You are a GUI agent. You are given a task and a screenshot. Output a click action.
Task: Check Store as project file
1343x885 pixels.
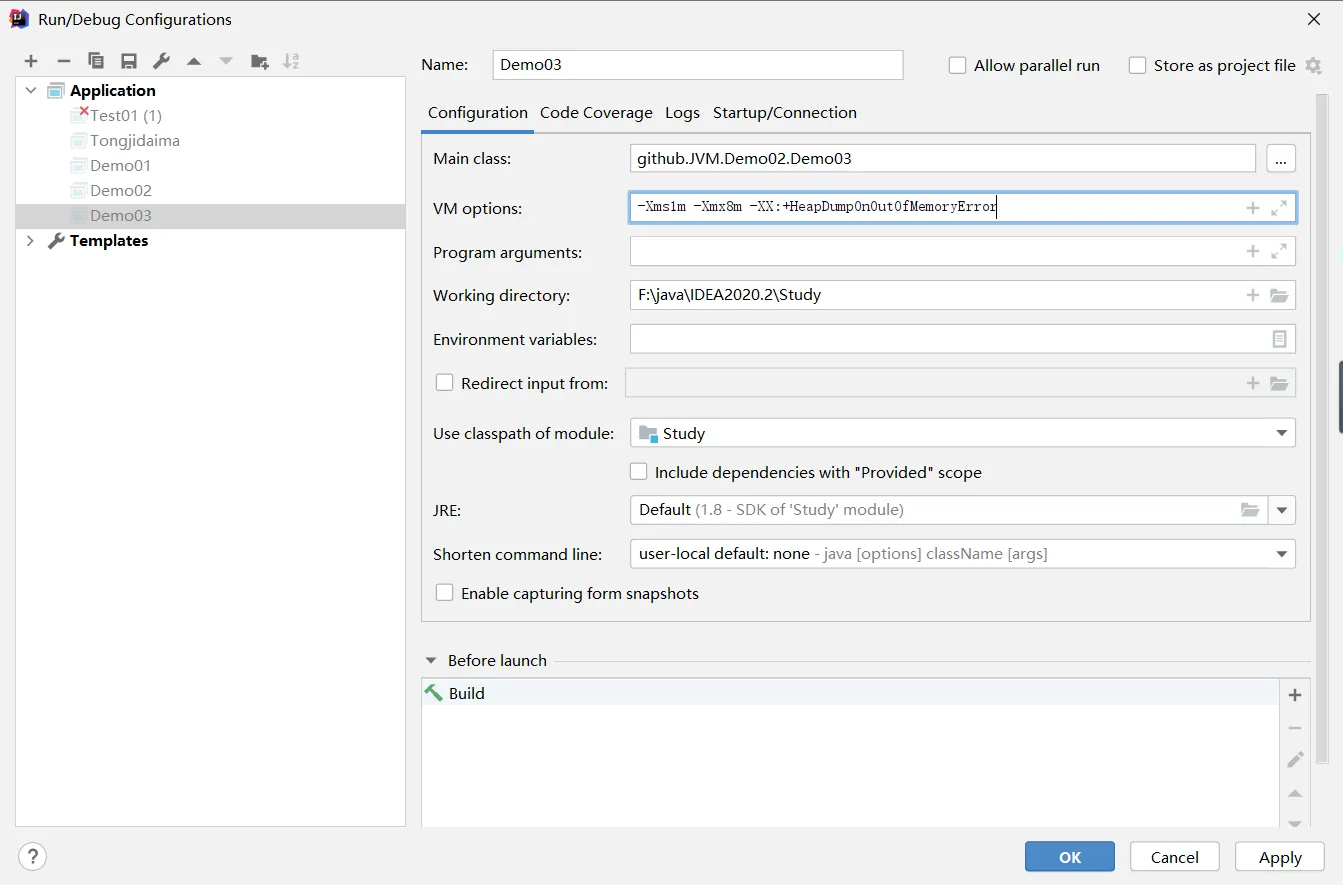[1137, 66]
